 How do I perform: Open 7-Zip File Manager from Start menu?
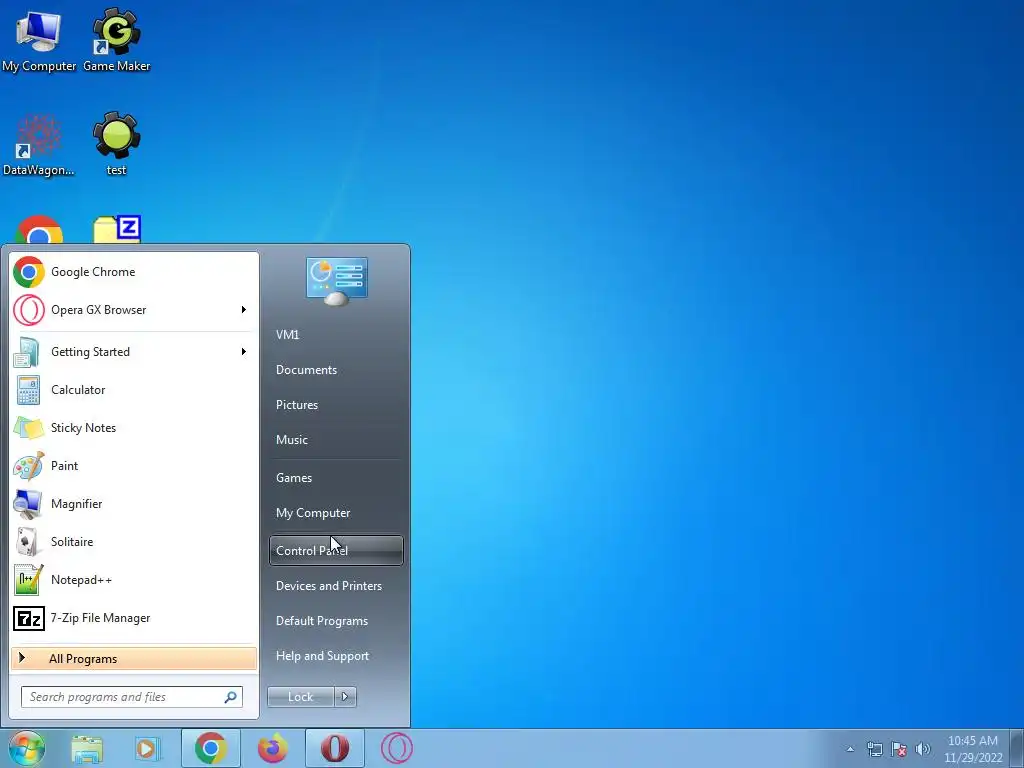tap(135, 618)
